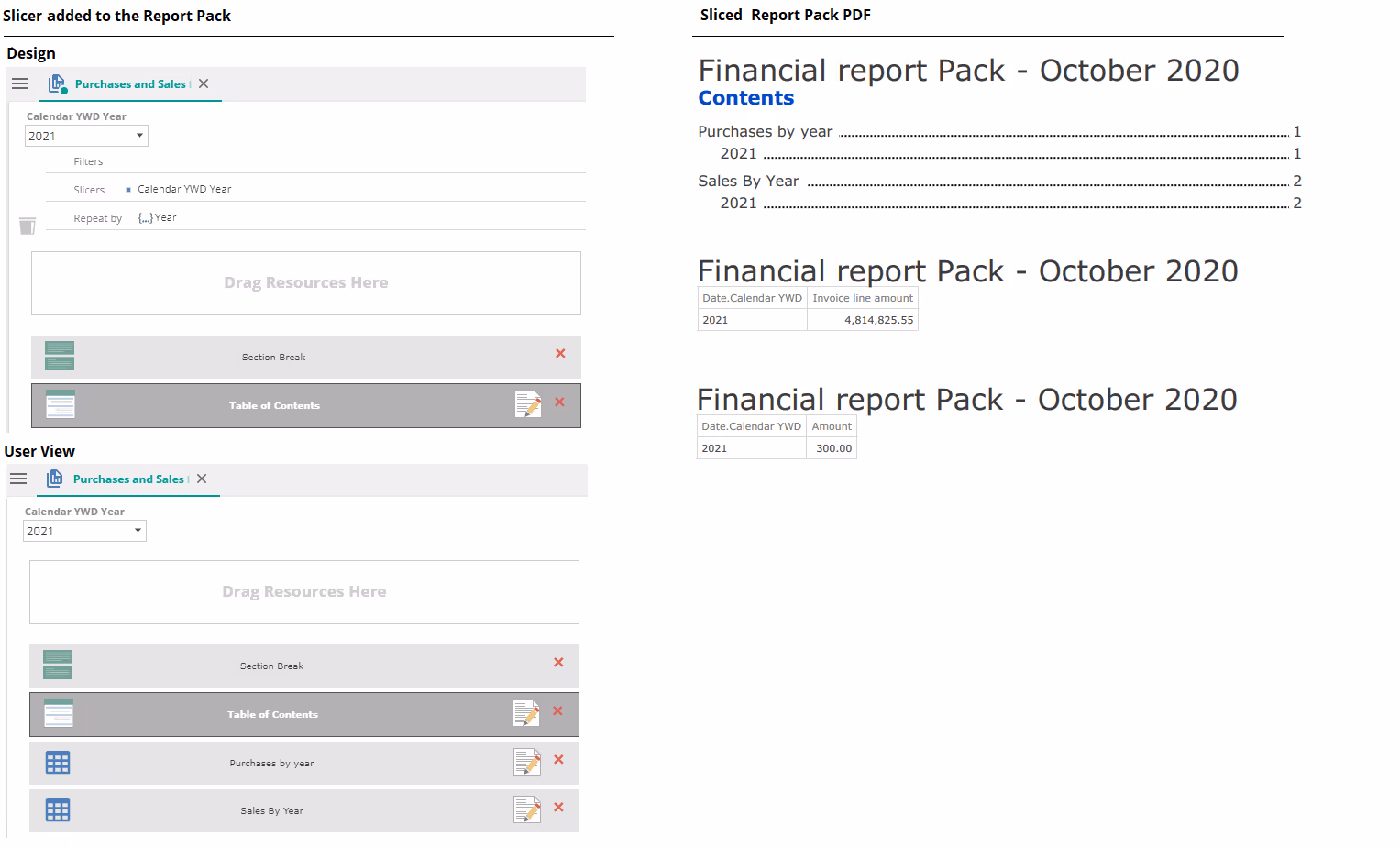Click the Purchases by year table icon
The height and width of the screenshot is (848, 1400).
(58, 763)
